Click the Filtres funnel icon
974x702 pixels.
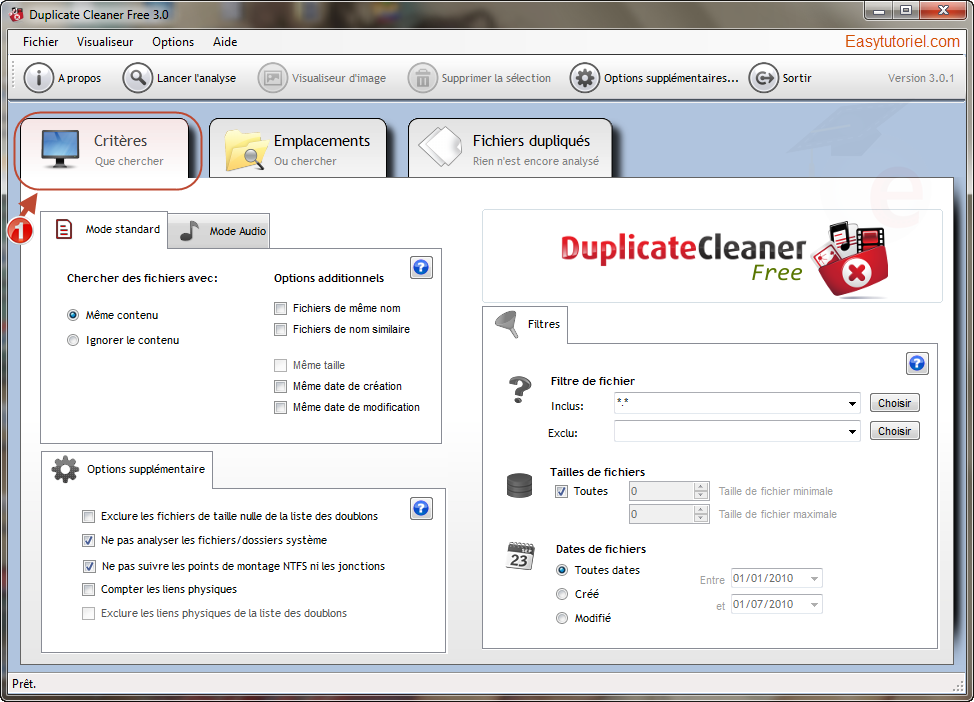(x=507, y=324)
